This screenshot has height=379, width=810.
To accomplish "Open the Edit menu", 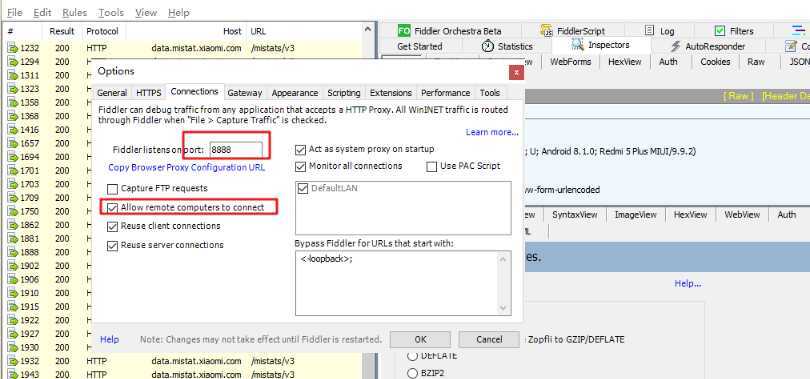I will click(x=42, y=12).
